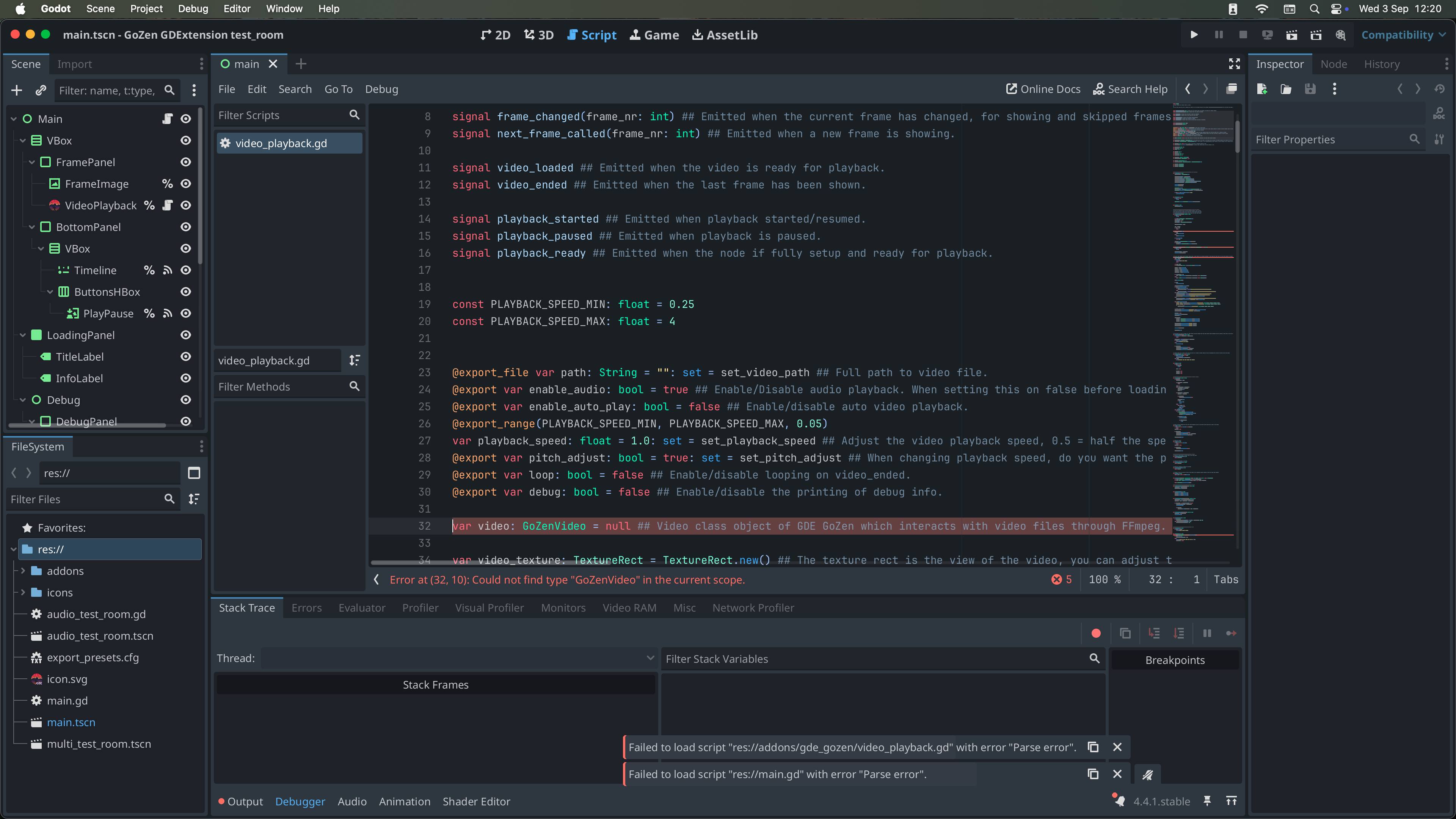Open the Compatibility renderer dropdown
The height and width of the screenshot is (819, 1456).
[x=1403, y=35]
